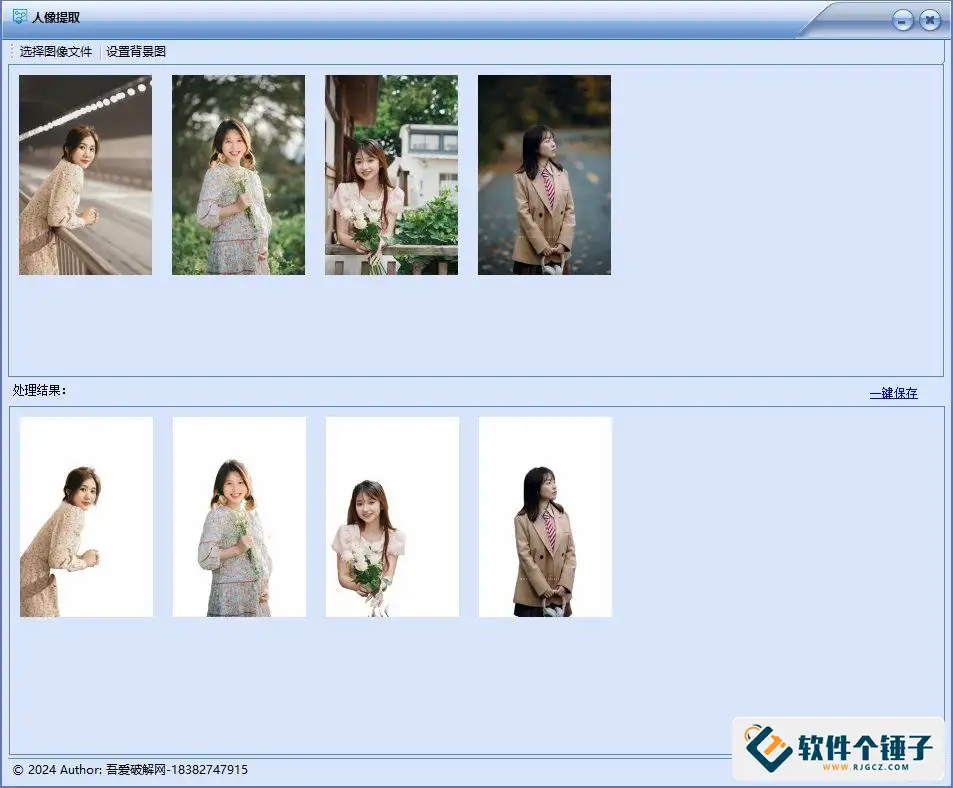Close the 人像提取 window

pos(930,20)
